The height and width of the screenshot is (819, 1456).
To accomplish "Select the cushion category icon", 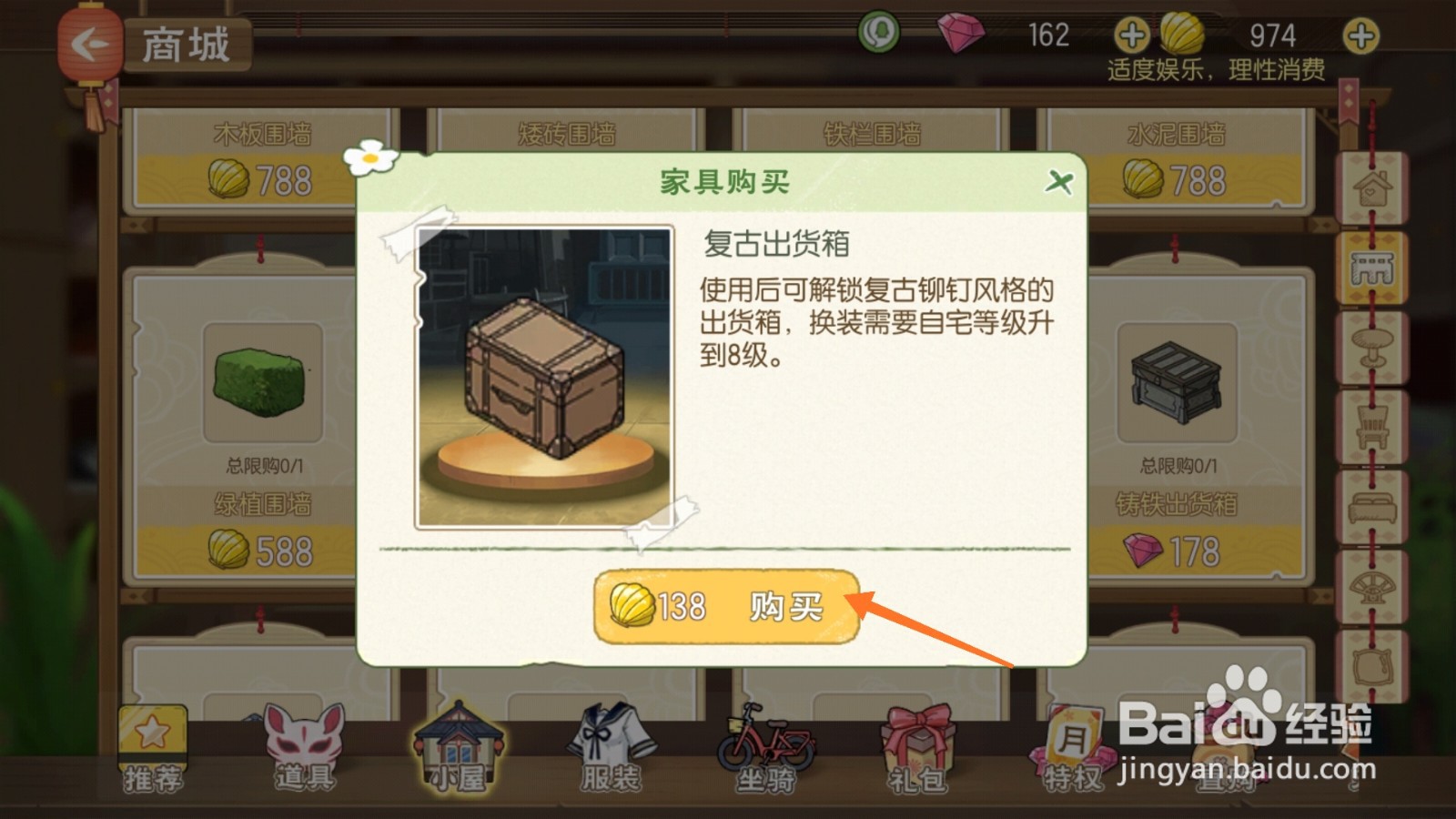I will pyautogui.click(x=1371, y=666).
